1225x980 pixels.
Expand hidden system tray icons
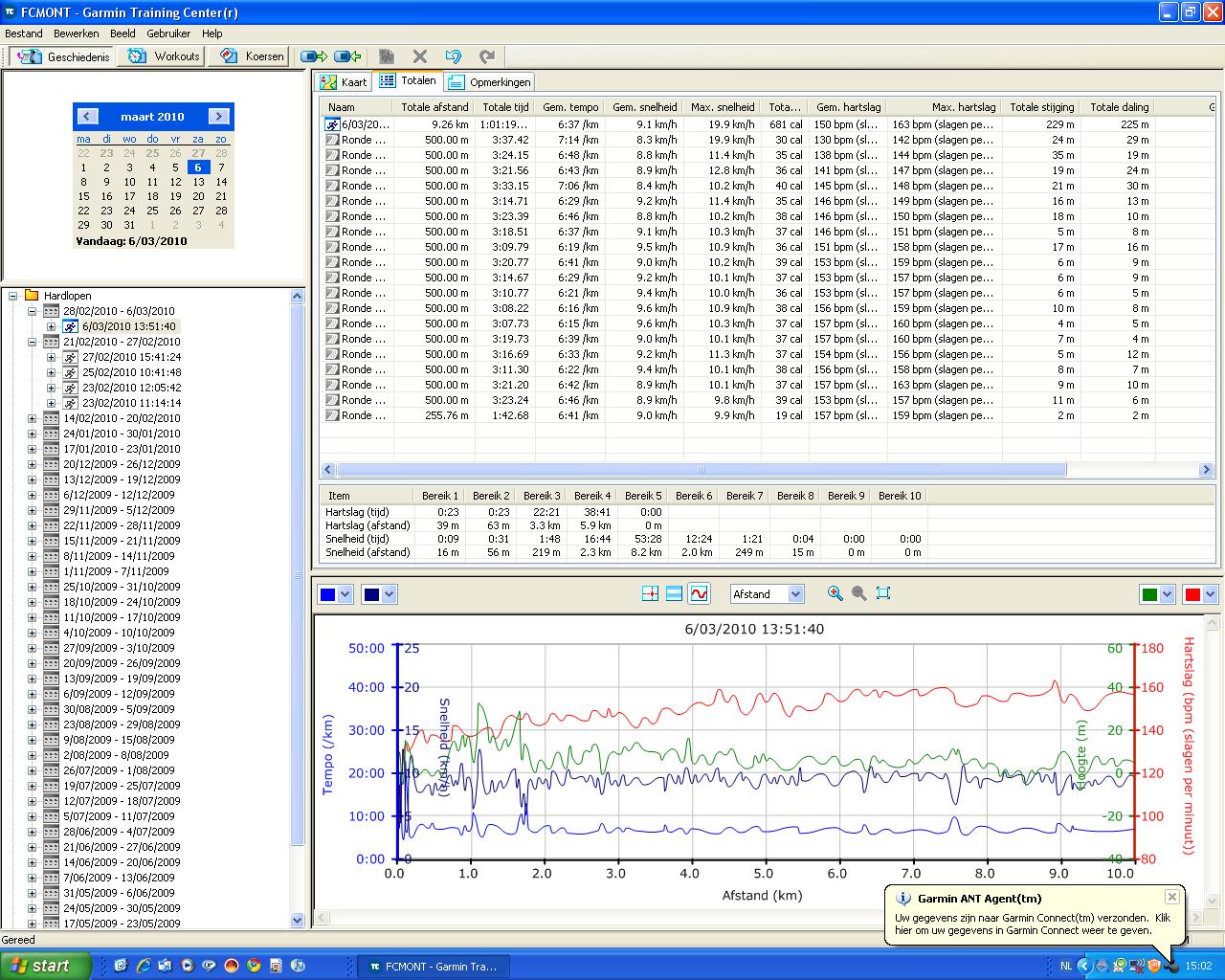pos(1083,966)
